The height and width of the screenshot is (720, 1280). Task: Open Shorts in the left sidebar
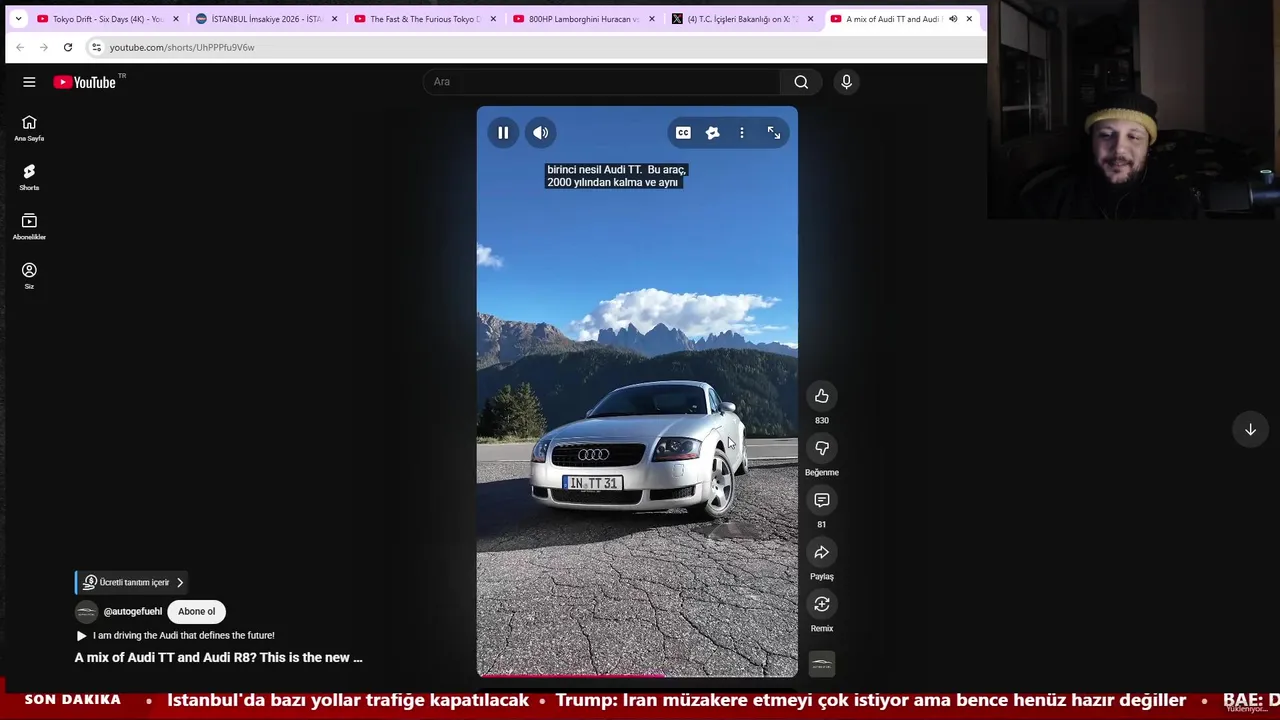coord(29,177)
